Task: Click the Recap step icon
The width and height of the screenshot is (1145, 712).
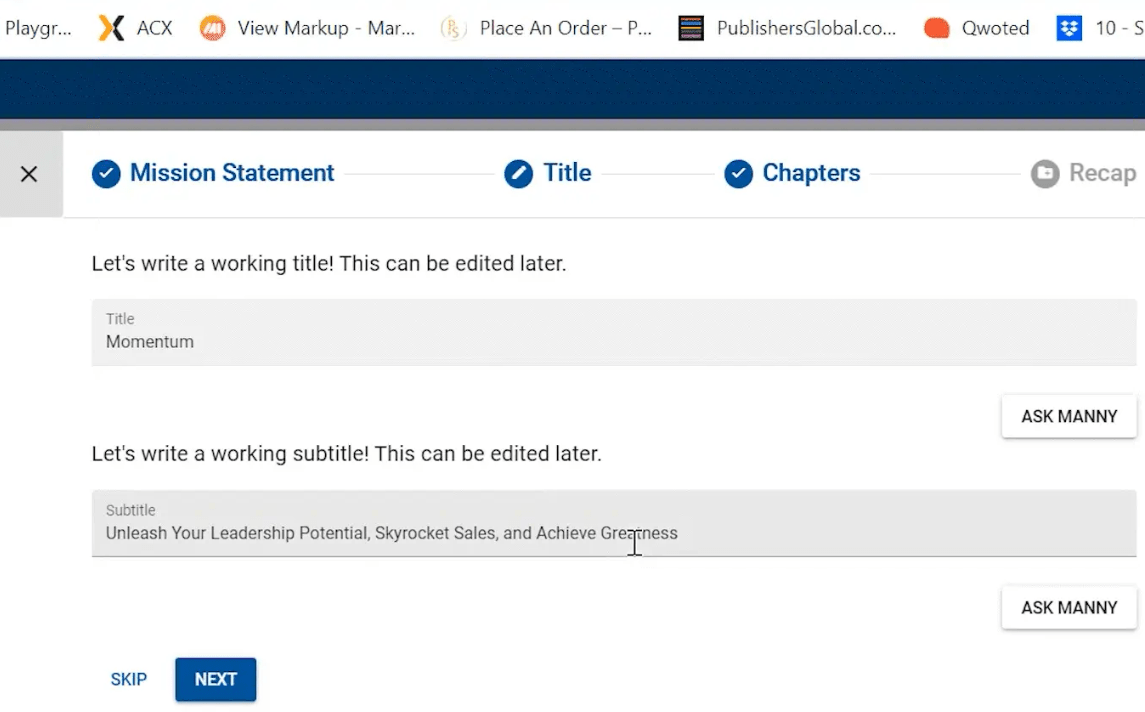Action: [1045, 174]
